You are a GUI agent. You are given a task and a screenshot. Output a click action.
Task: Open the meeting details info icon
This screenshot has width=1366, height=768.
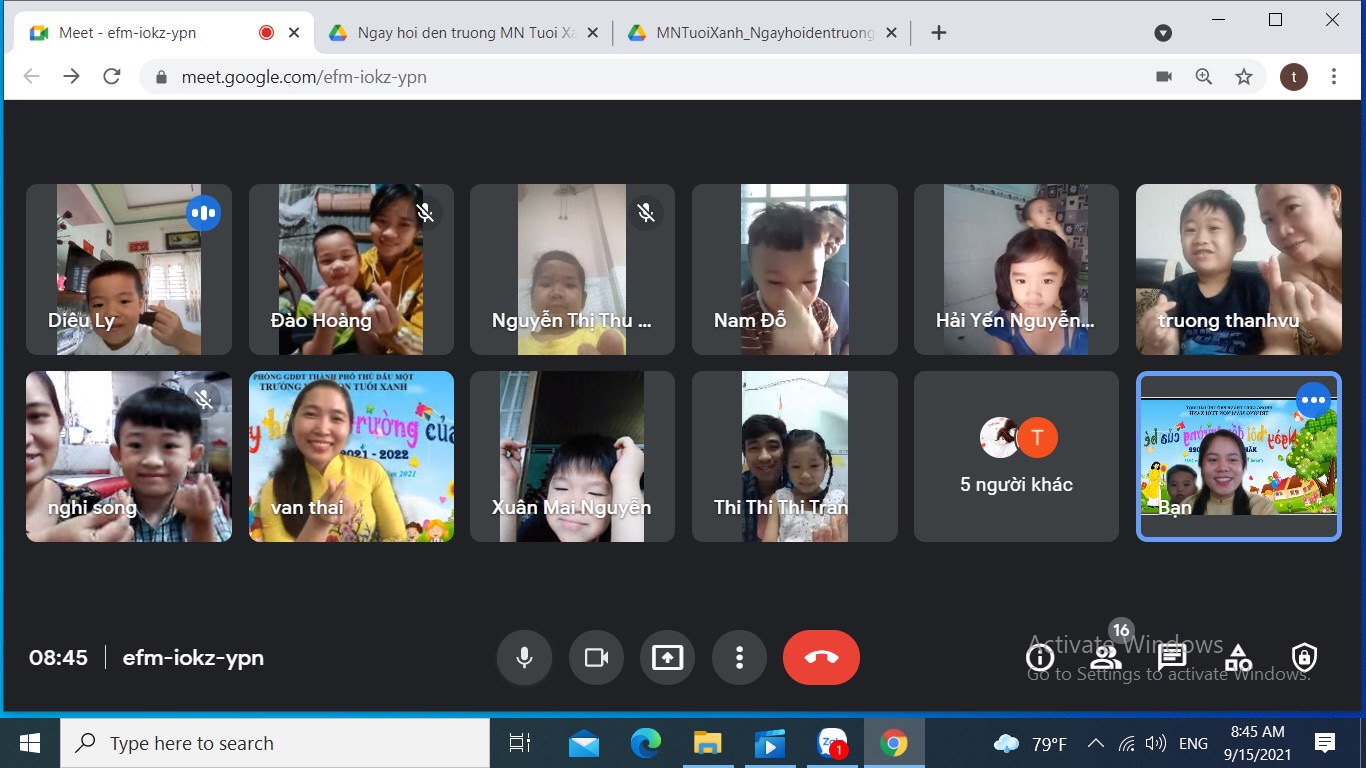click(x=1040, y=657)
